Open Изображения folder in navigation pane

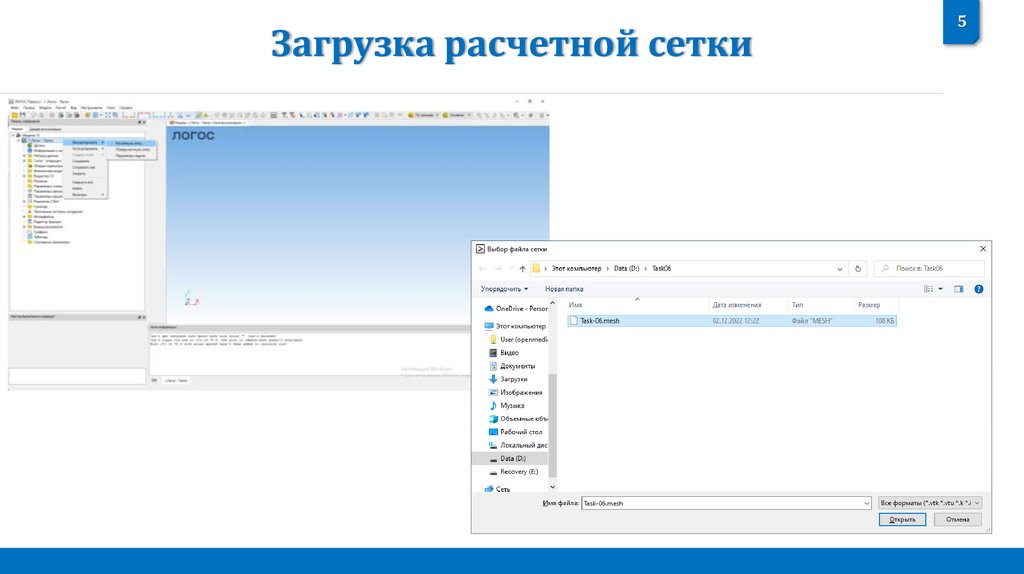tap(515, 392)
